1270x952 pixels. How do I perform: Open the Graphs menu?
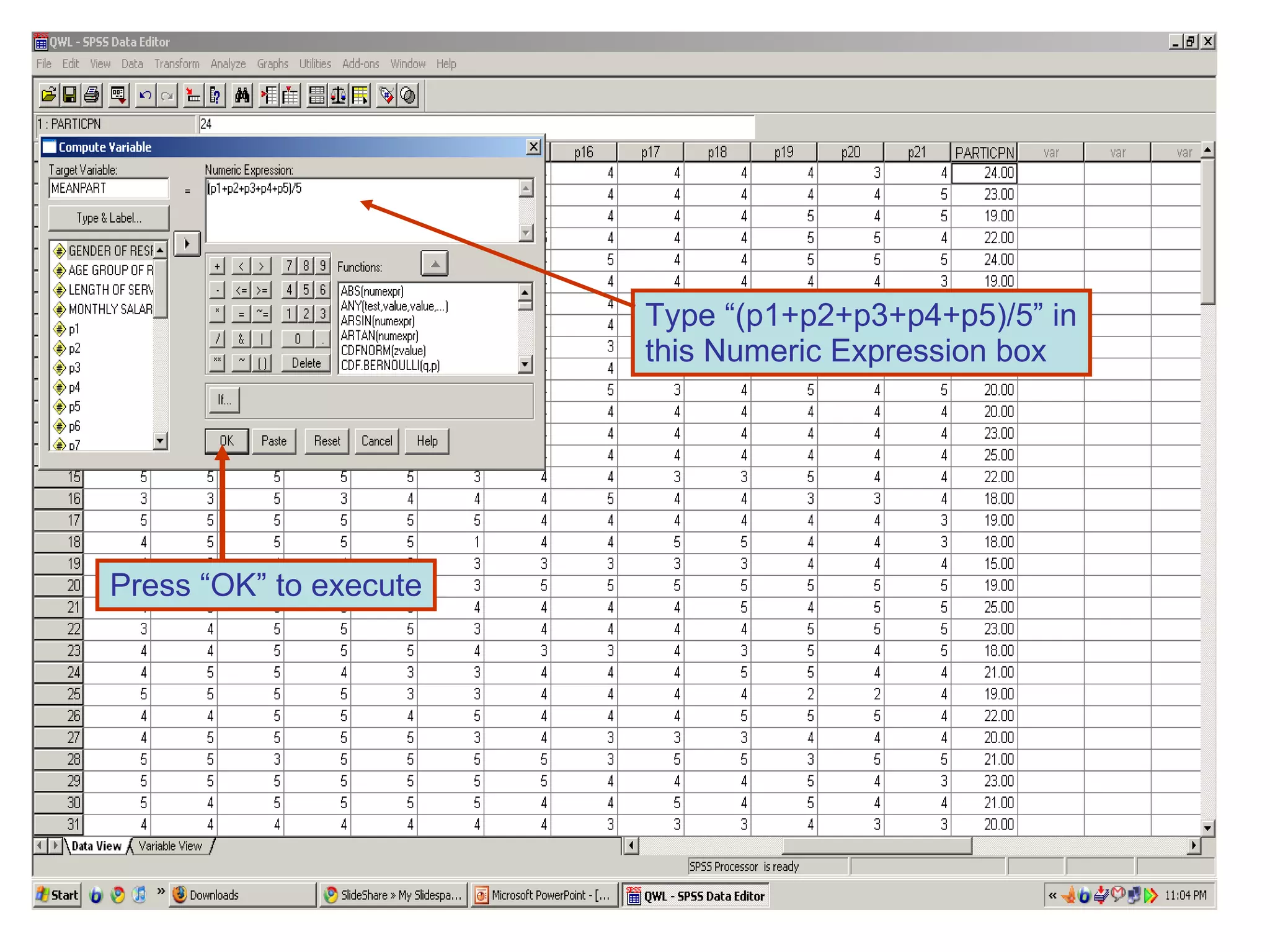click(273, 64)
